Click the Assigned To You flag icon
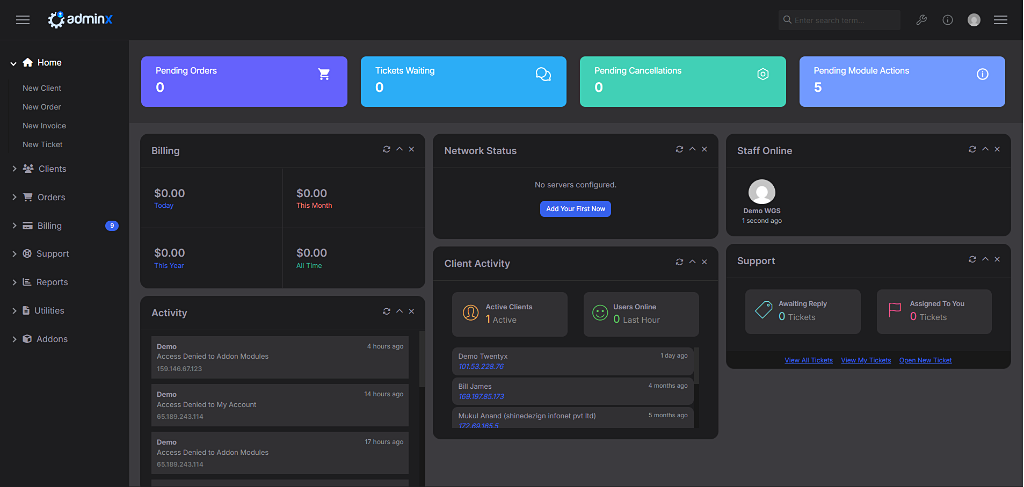1024x487 pixels. coord(894,310)
